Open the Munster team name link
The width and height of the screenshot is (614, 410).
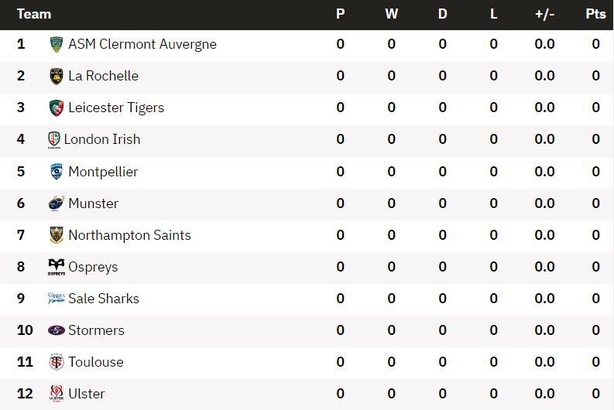coord(93,203)
